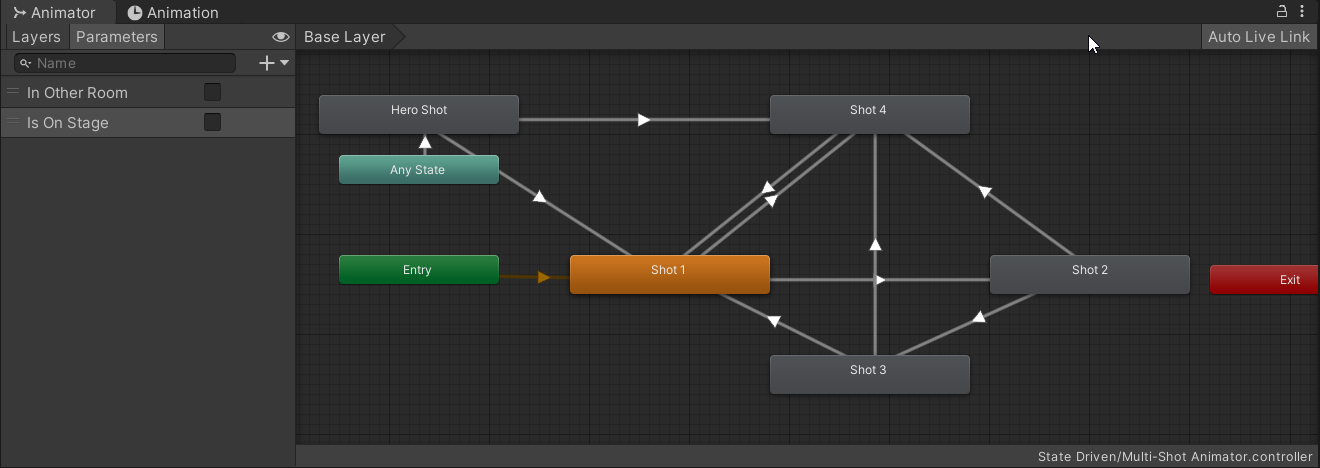Click the drag handle beside In Other Room
1320x468 pixels.
(14, 92)
